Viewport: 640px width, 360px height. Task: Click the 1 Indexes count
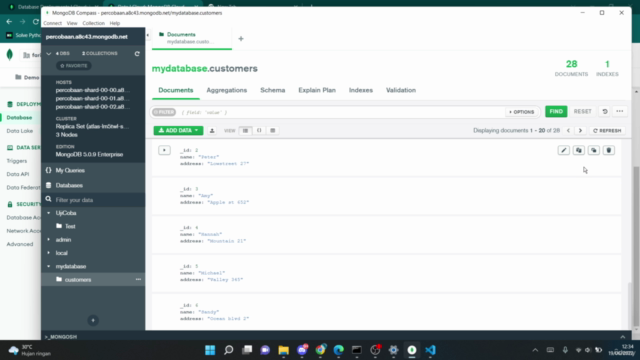(607, 68)
